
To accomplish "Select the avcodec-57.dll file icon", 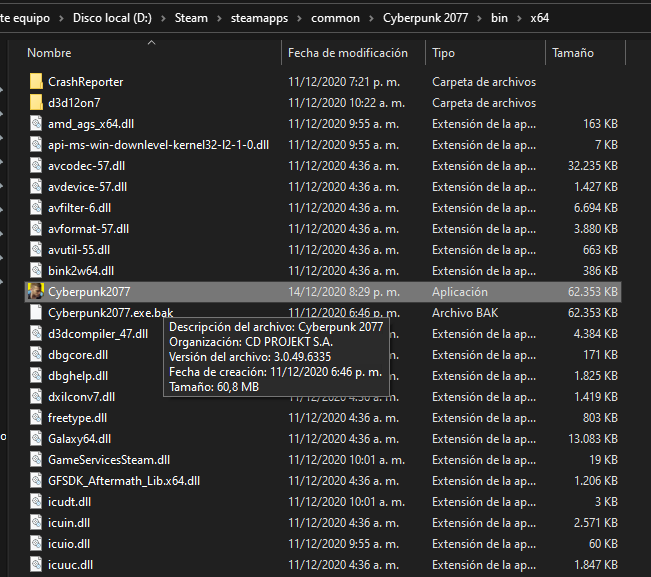I will [x=36, y=166].
